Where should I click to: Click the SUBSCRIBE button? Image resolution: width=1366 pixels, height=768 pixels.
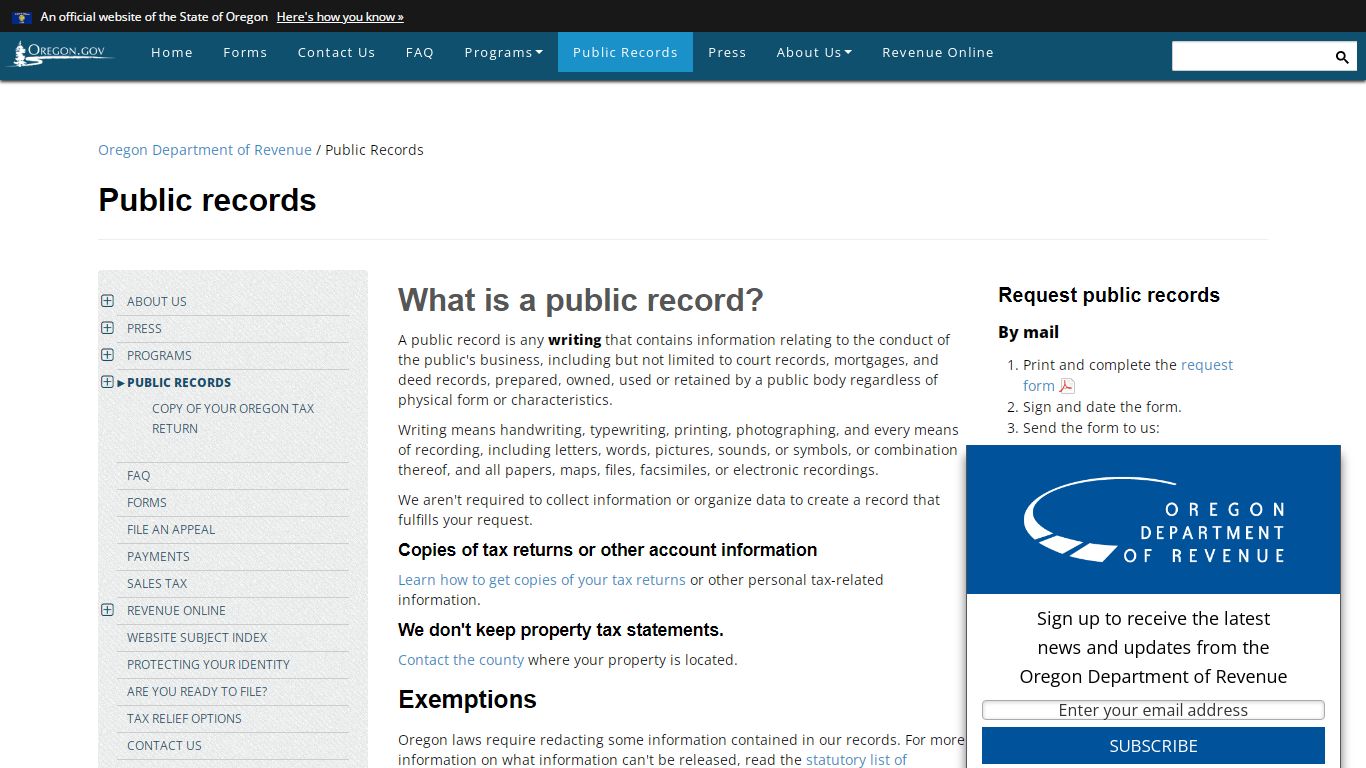point(1153,746)
